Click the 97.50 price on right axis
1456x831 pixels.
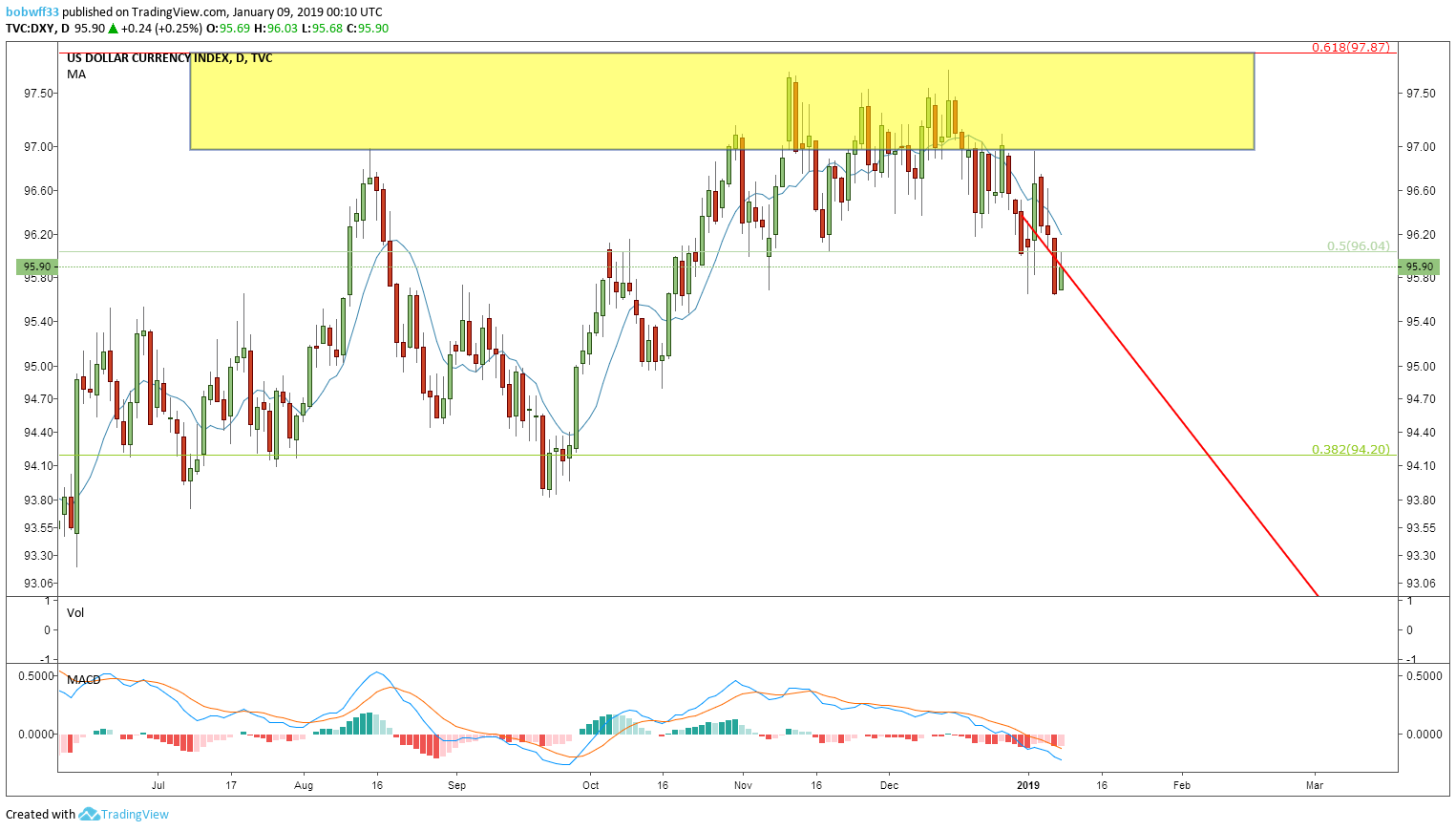pos(1420,94)
